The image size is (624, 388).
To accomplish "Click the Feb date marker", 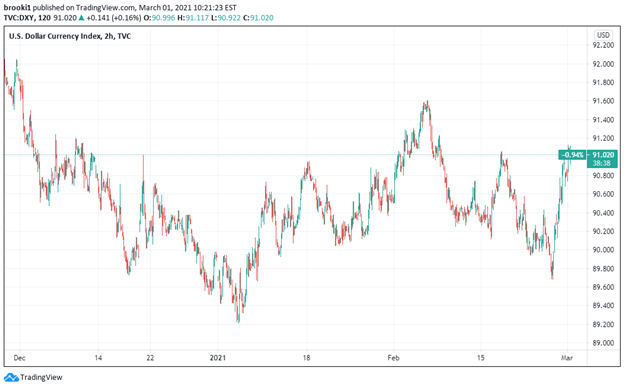I will pyautogui.click(x=393, y=358).
